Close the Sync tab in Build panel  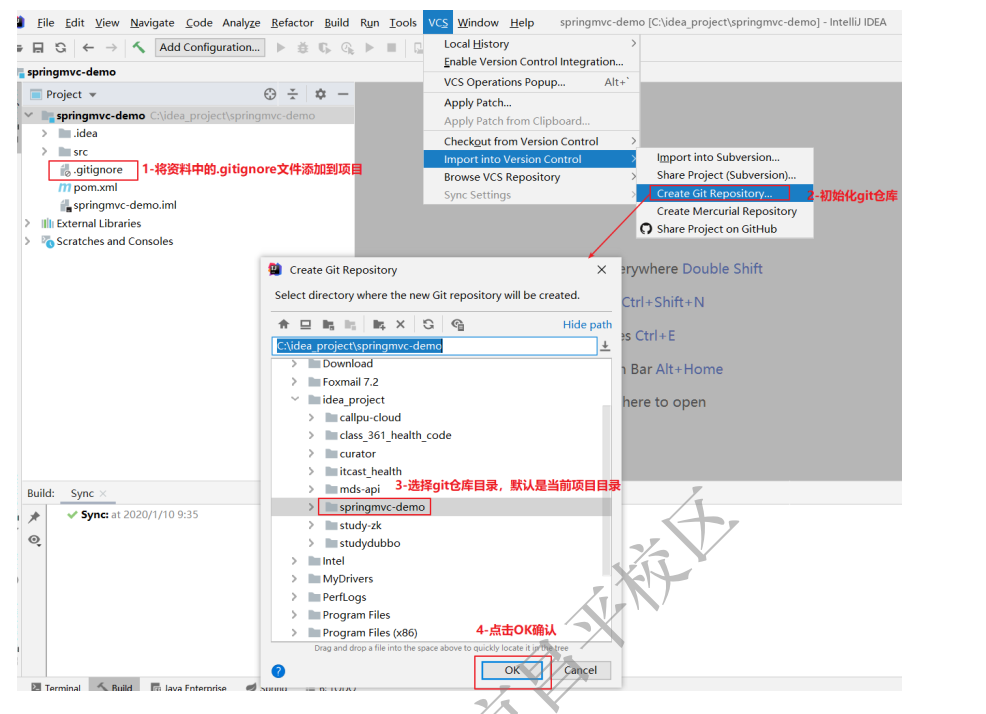(x=103, y=493)
